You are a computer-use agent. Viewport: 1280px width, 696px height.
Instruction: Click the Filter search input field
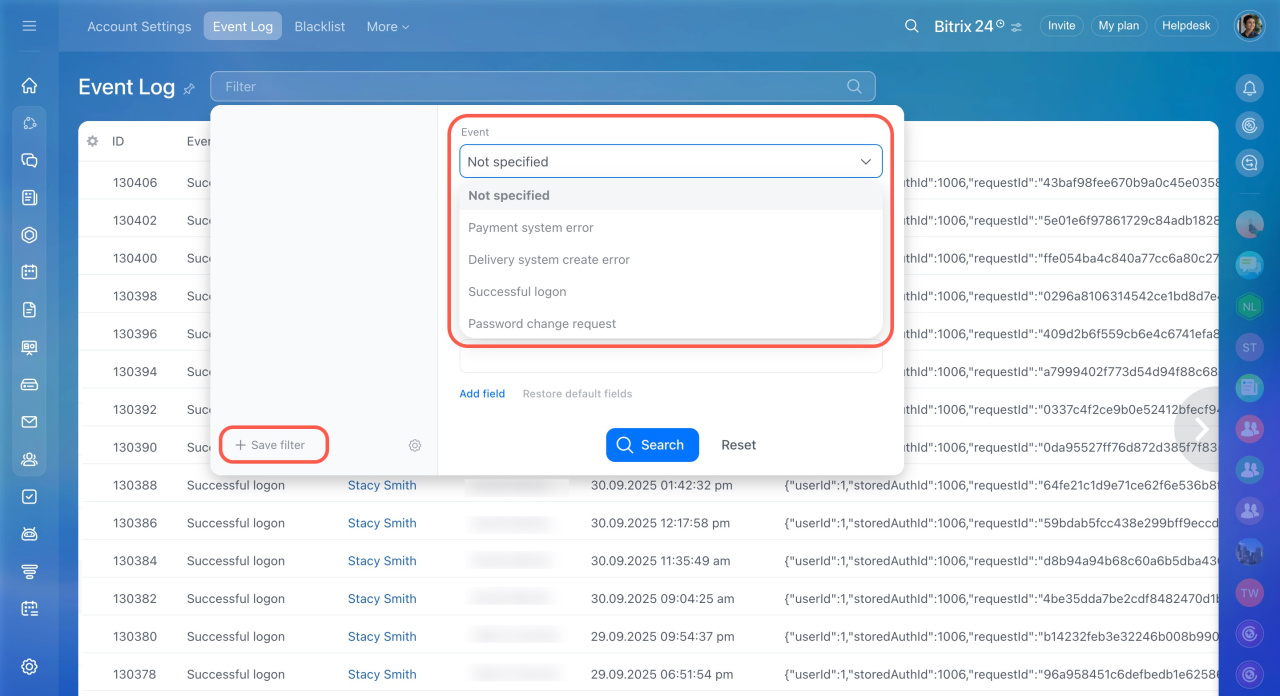click(530, 87)
